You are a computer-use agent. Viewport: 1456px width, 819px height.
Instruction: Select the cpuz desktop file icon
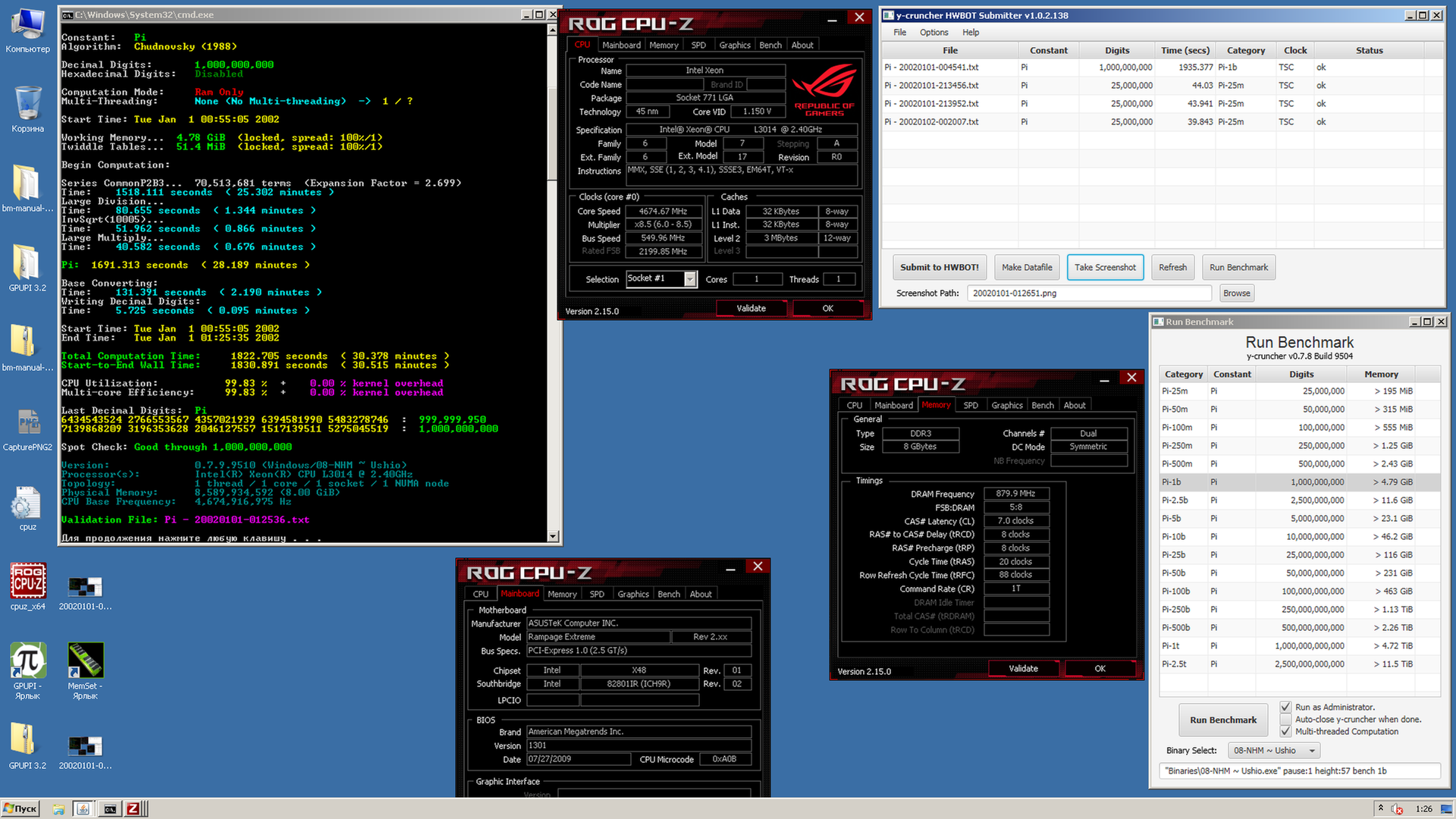tap(27, 509)
